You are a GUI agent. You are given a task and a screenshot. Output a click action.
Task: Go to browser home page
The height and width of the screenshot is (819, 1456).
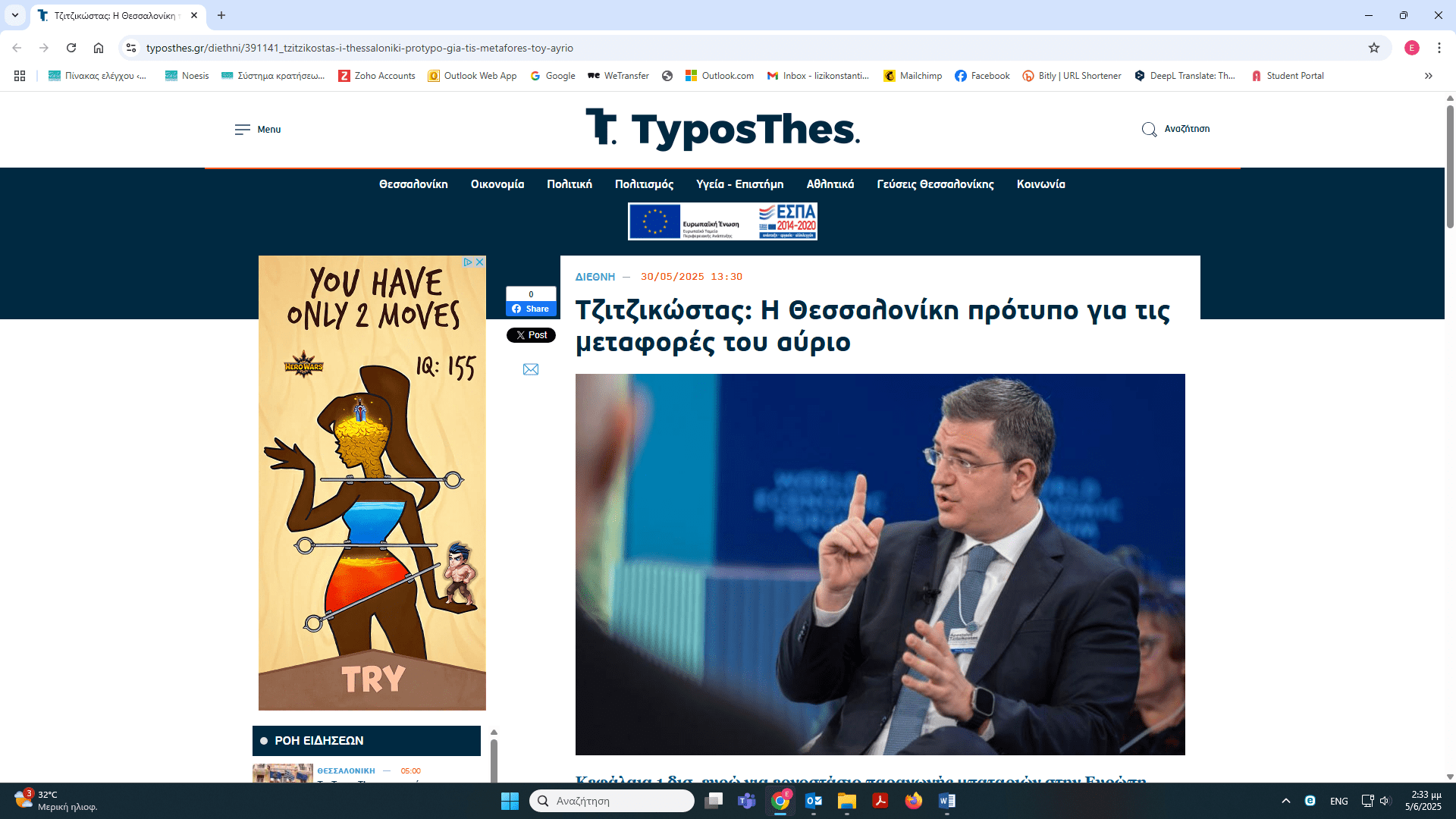pyautogui.click(x=99, y=48)
